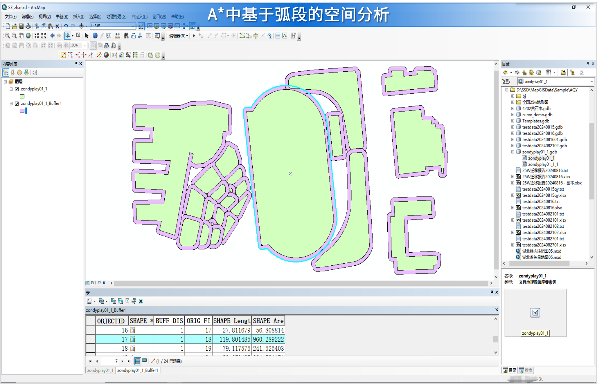Open the table options menu icon
Screen dimensions: 597x384
point(89,301)
